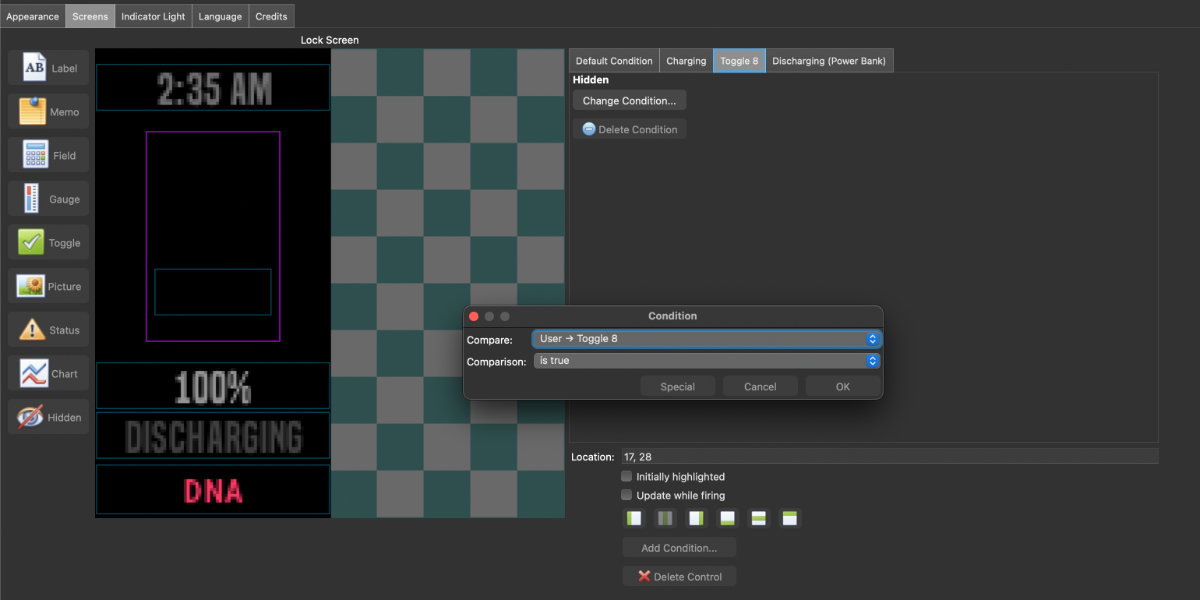Add a Memo control
This screenshot has height=600, width=1200.
click(x=49, y=112)
